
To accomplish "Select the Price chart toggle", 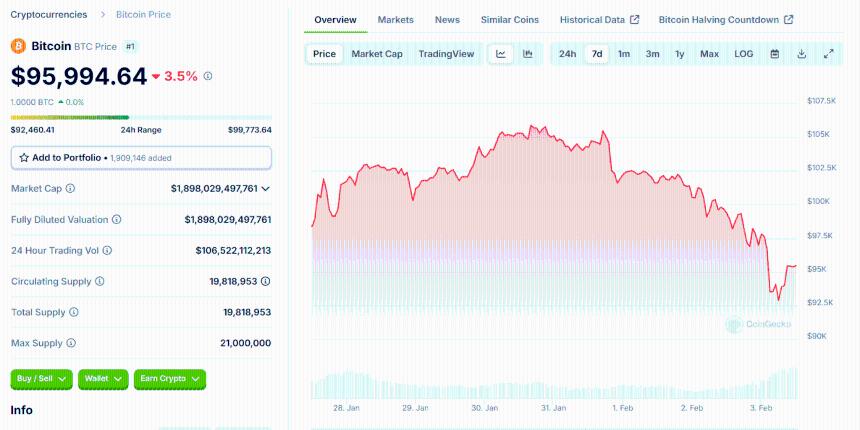I will [x=324, y=54].
